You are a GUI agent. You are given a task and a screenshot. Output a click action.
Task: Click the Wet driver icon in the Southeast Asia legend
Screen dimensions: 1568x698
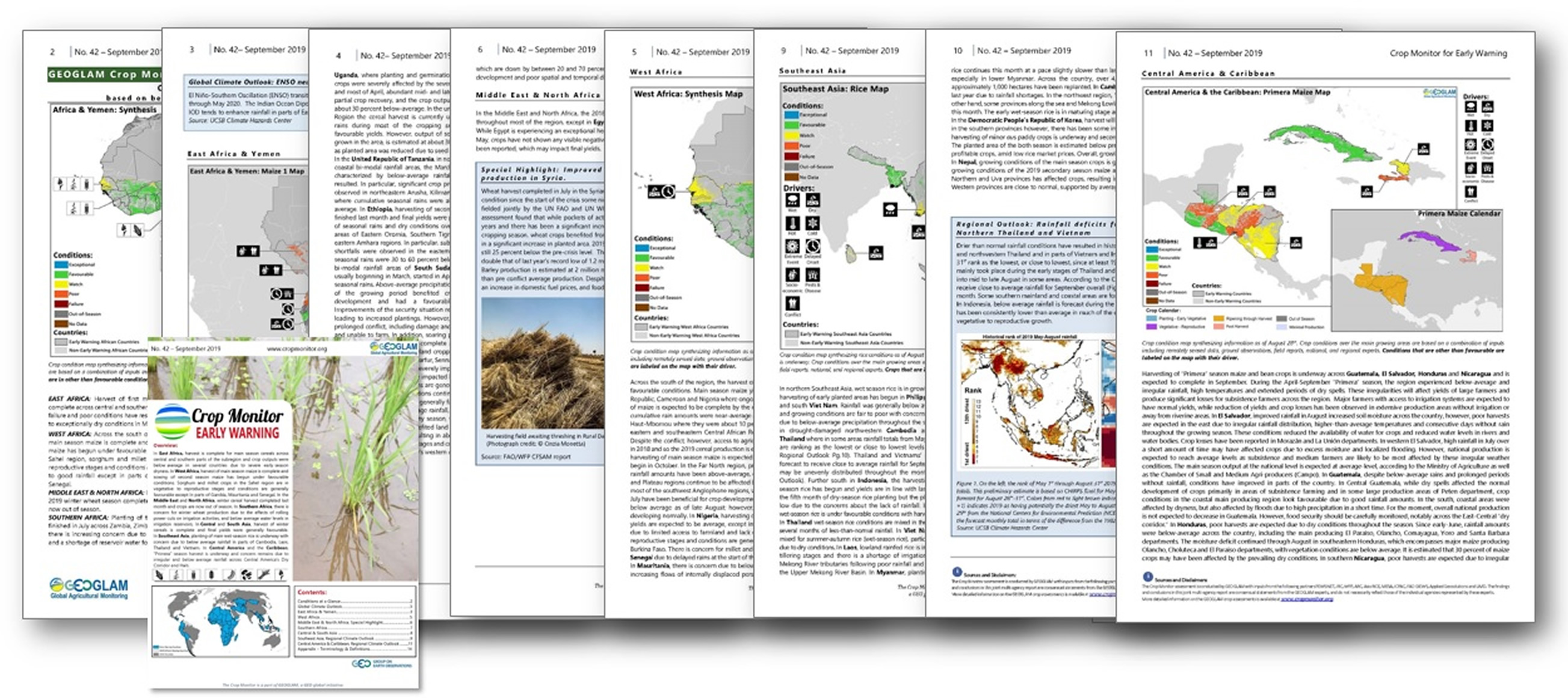[x=792, y=200]
